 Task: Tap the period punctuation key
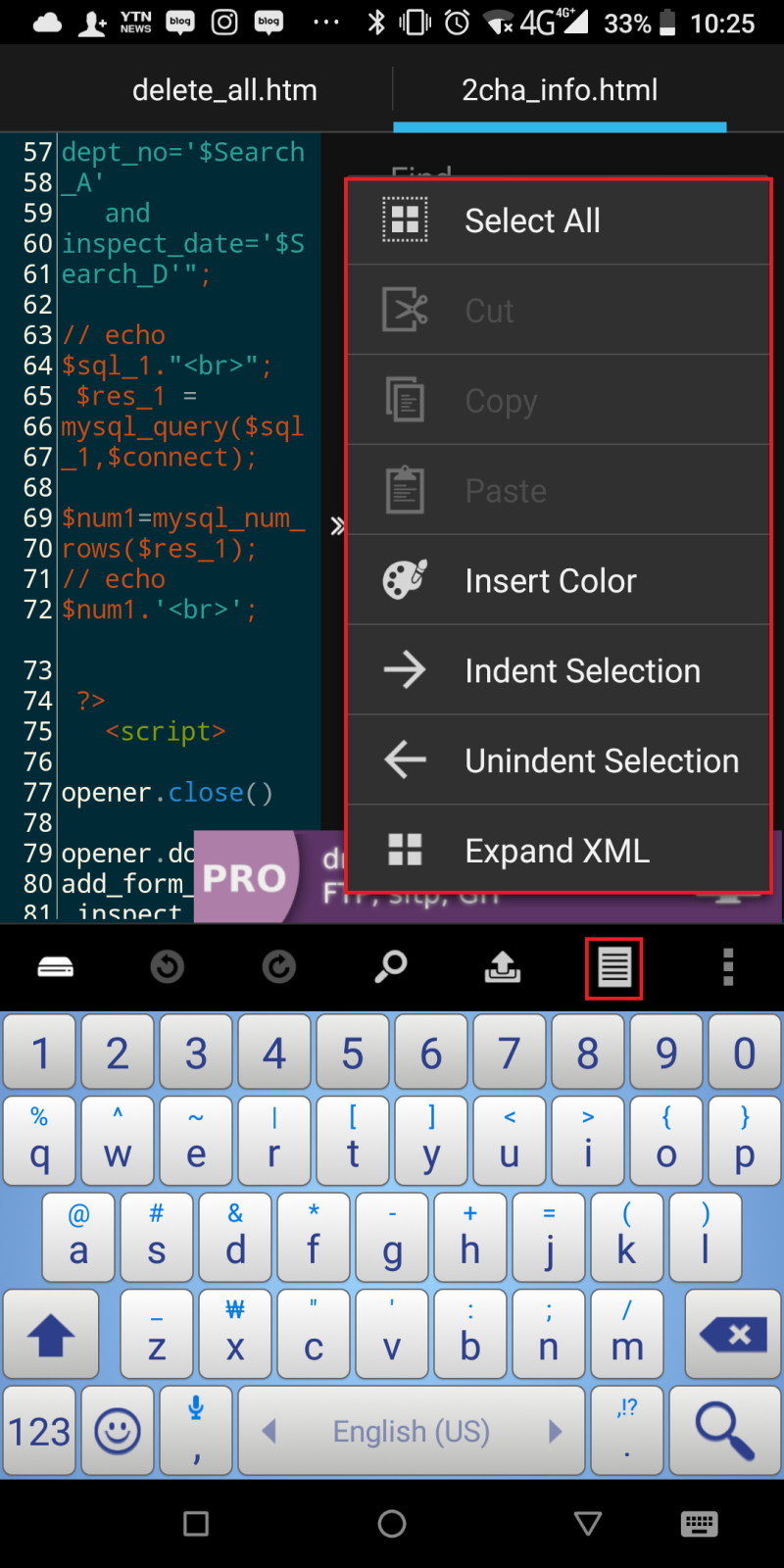627,1431
